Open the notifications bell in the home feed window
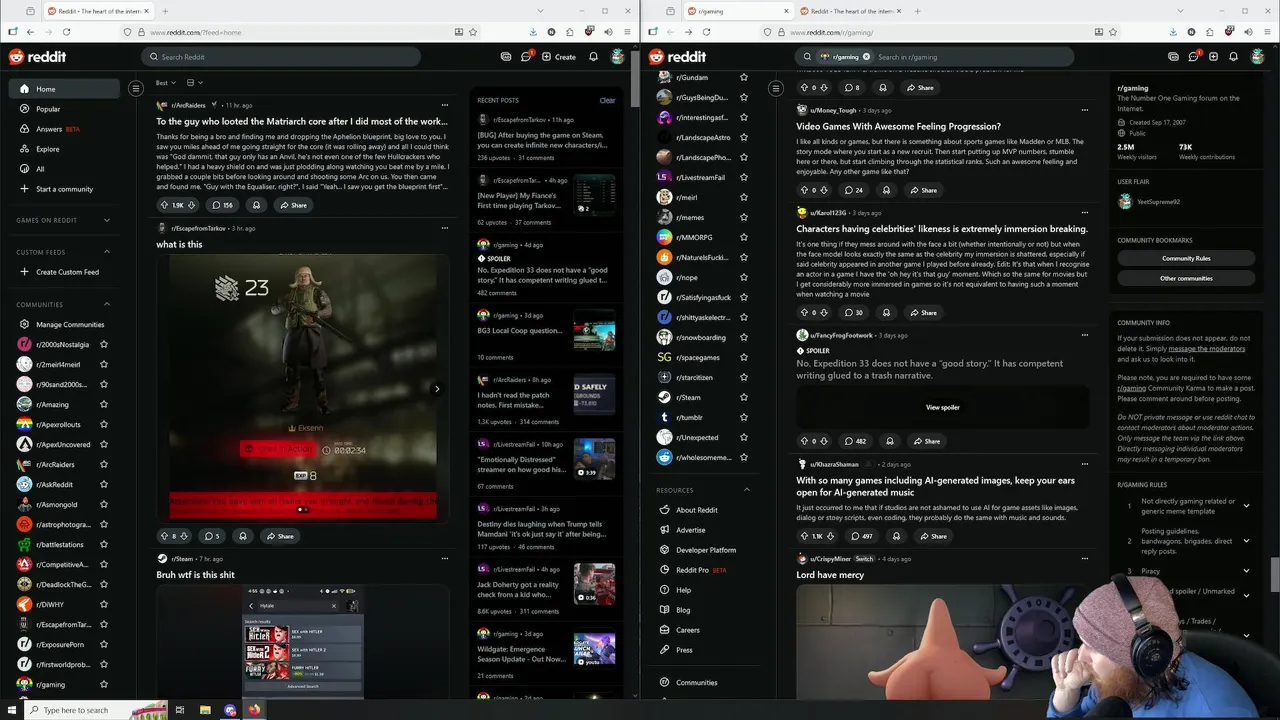 [x=593, y=57]
